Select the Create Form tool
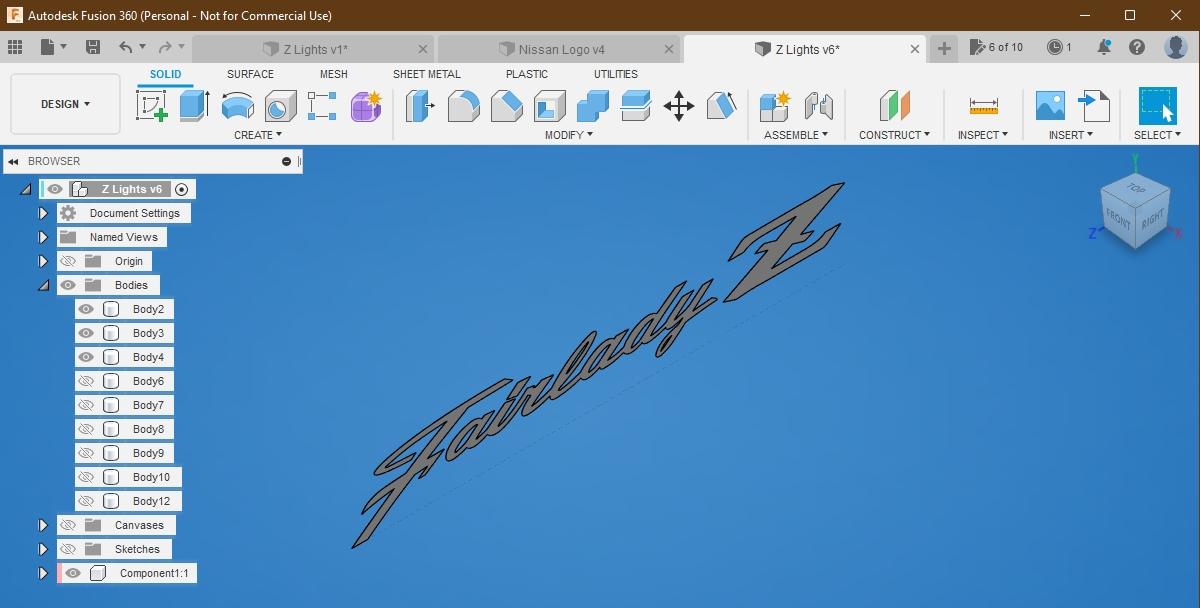1200x608 pixels. point(366,105)
